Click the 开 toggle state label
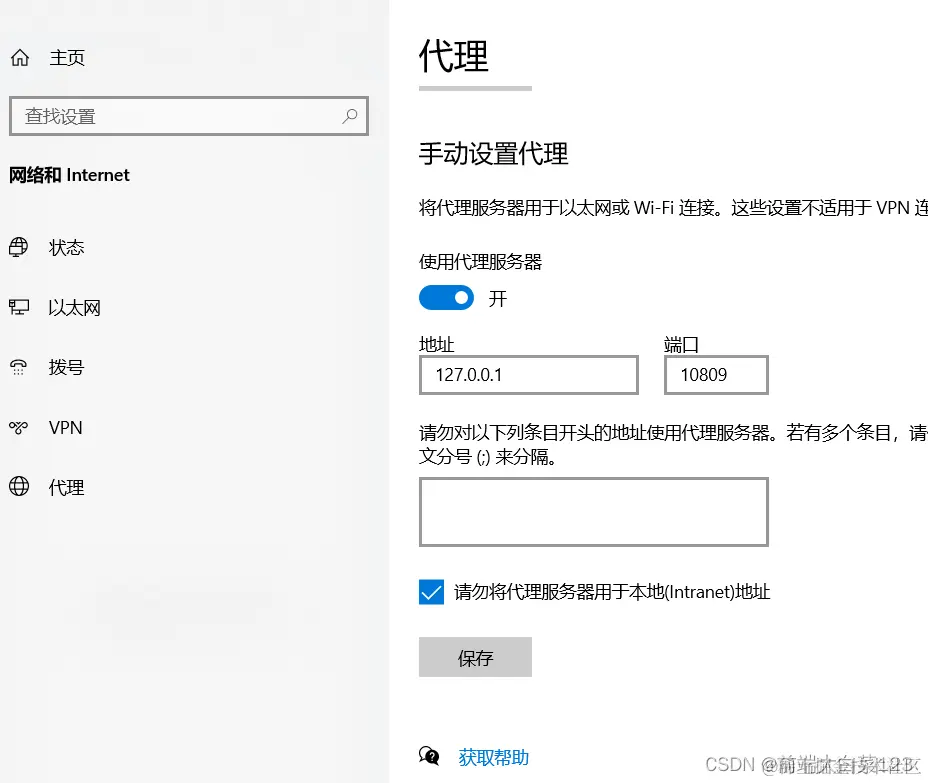Viewport: 928px width, 783px height. point(498,298)
